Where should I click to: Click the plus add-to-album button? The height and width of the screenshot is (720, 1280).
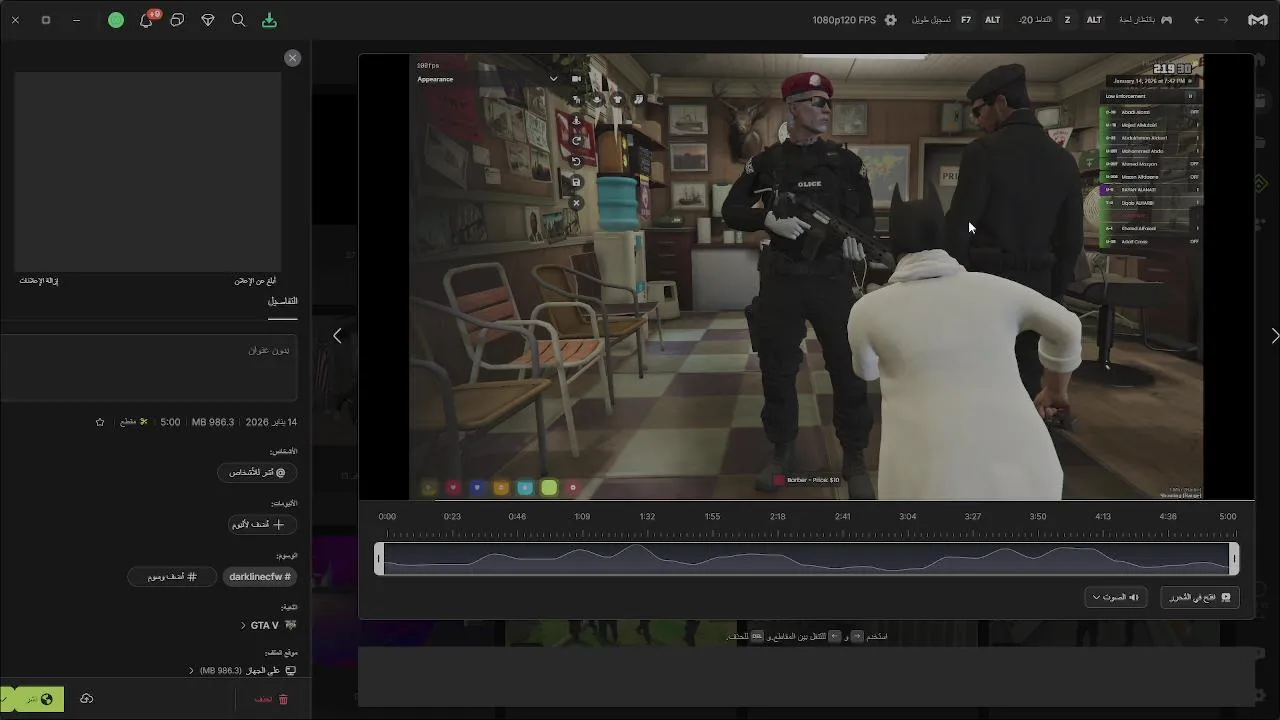click(263, 524)
